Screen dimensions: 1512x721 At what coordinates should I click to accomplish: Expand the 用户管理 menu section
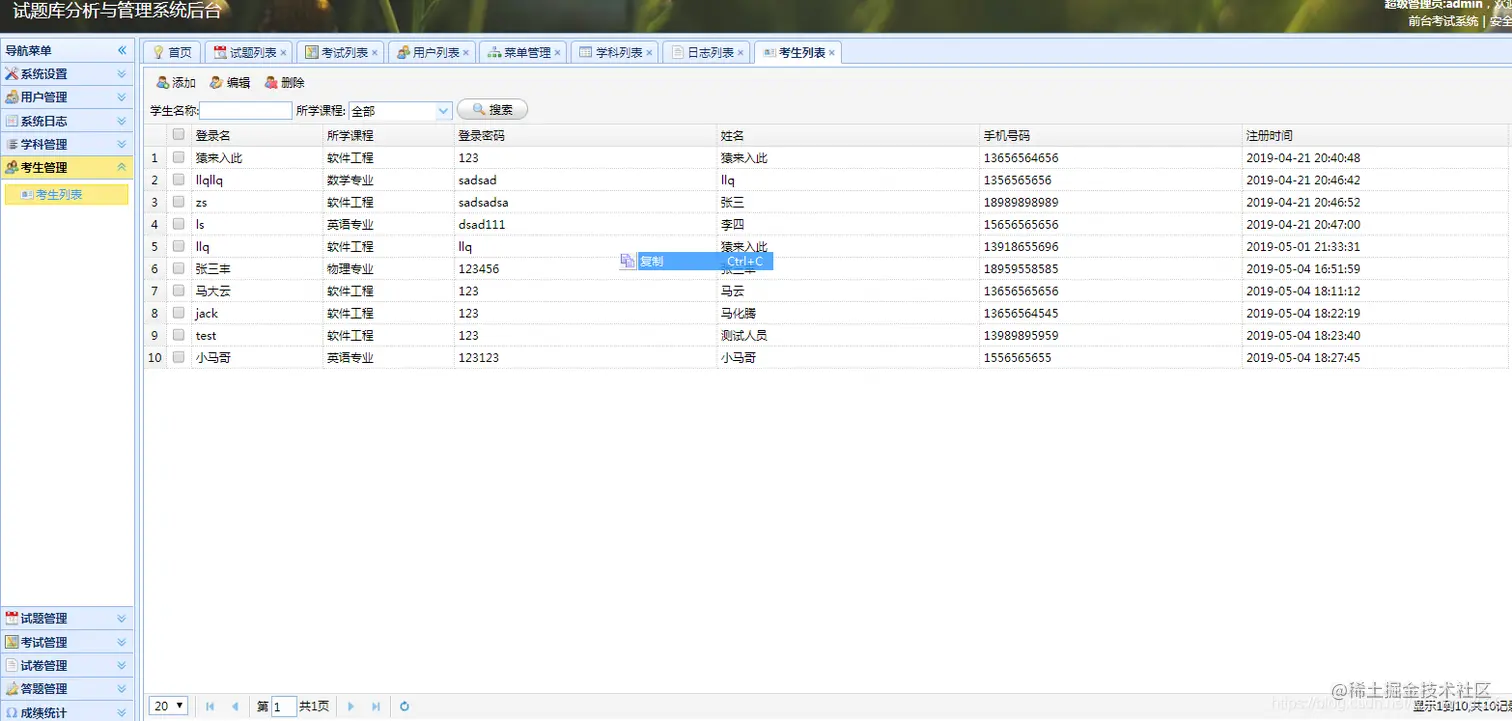coord(122,97)
